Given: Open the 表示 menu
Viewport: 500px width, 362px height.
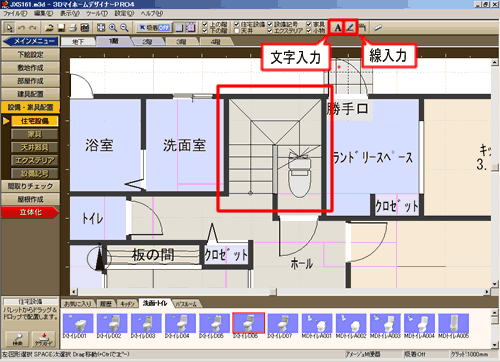Looking at the screenshot, I should tap(70, 13).
